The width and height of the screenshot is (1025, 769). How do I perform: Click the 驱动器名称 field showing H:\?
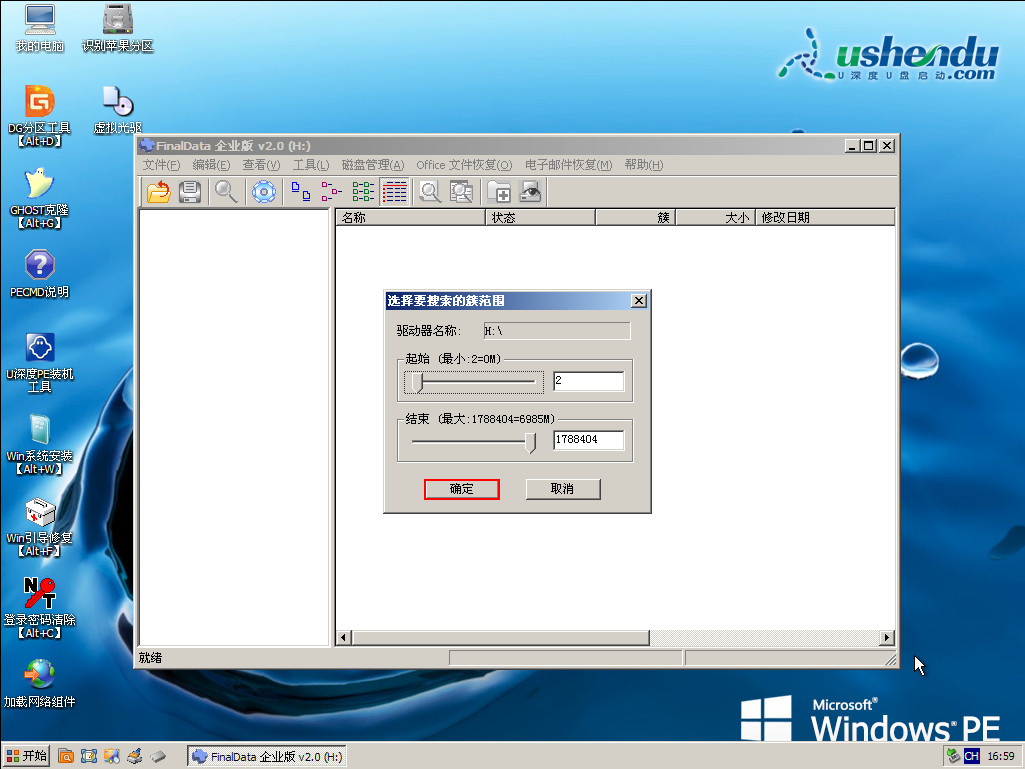pyautogui.click(x=557, y=331)
